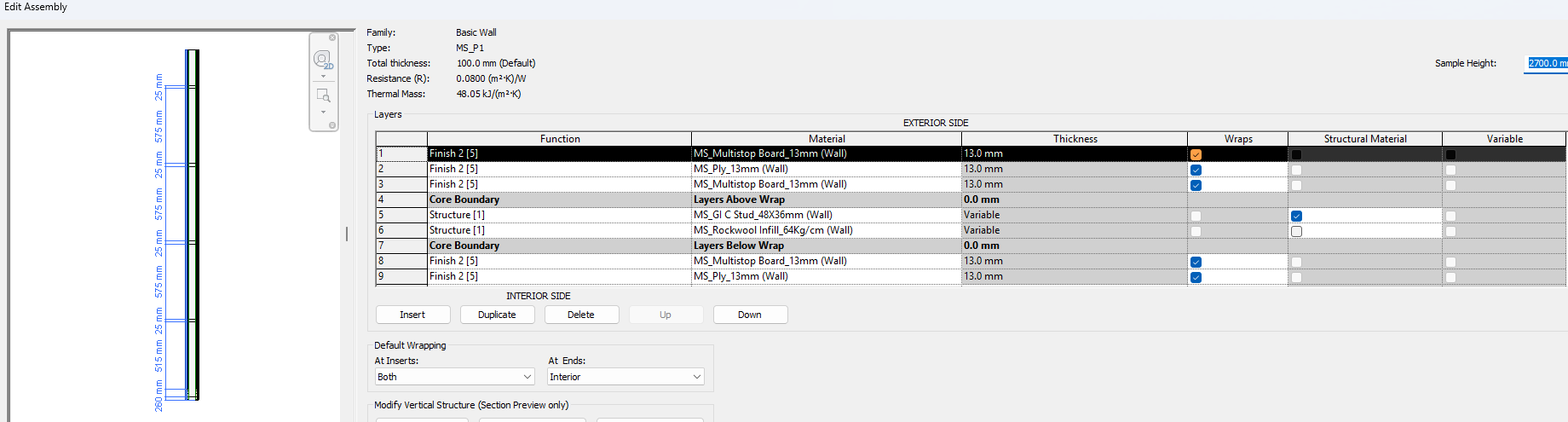The image size is (1568, 422).
Task: Click row 9 thickness 13.0 mm cell
Action: coord(1075,277)
